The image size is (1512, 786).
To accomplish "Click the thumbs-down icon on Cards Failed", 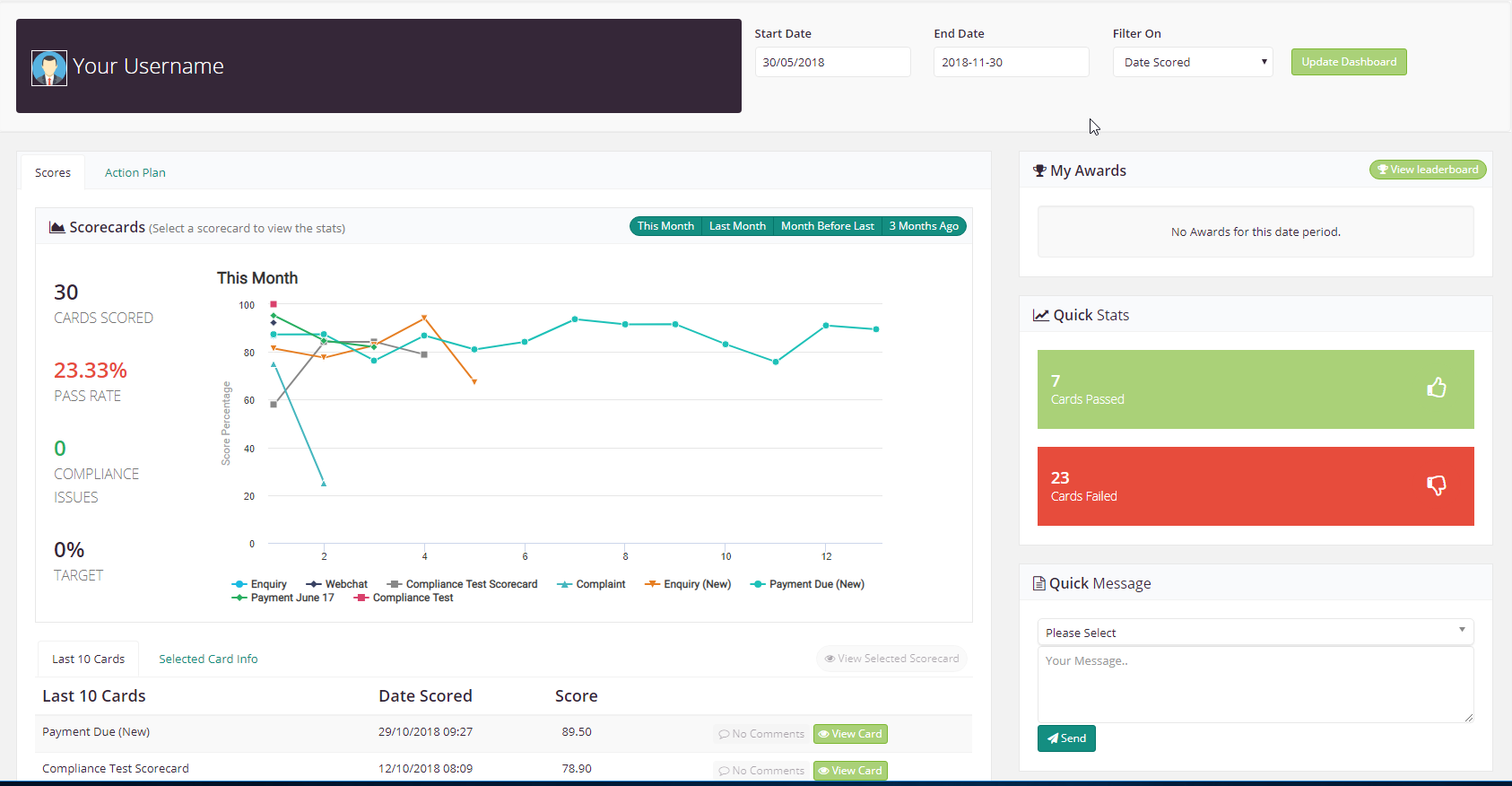I will (1436, 485).
